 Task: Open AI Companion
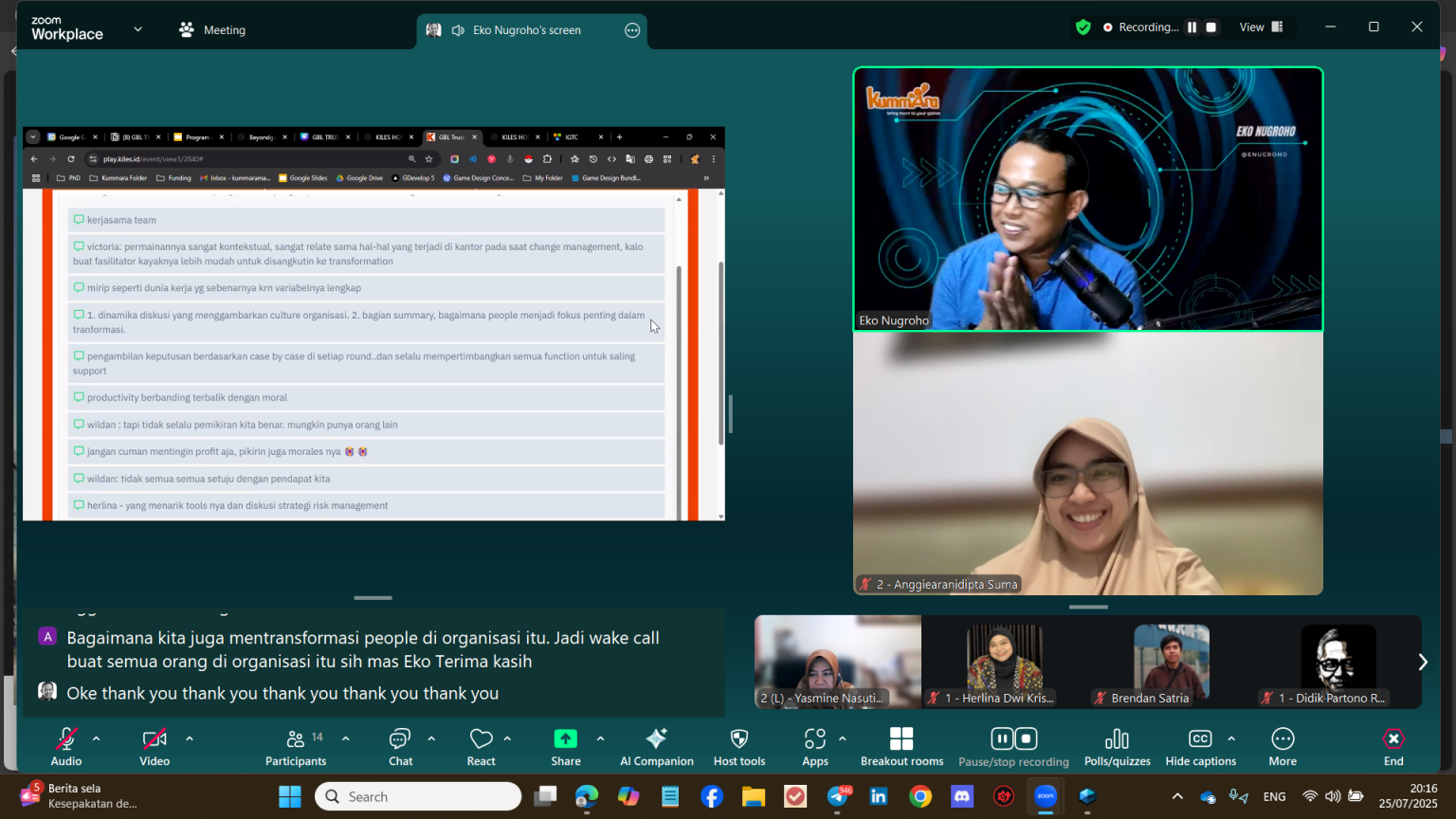pos(656,746)
